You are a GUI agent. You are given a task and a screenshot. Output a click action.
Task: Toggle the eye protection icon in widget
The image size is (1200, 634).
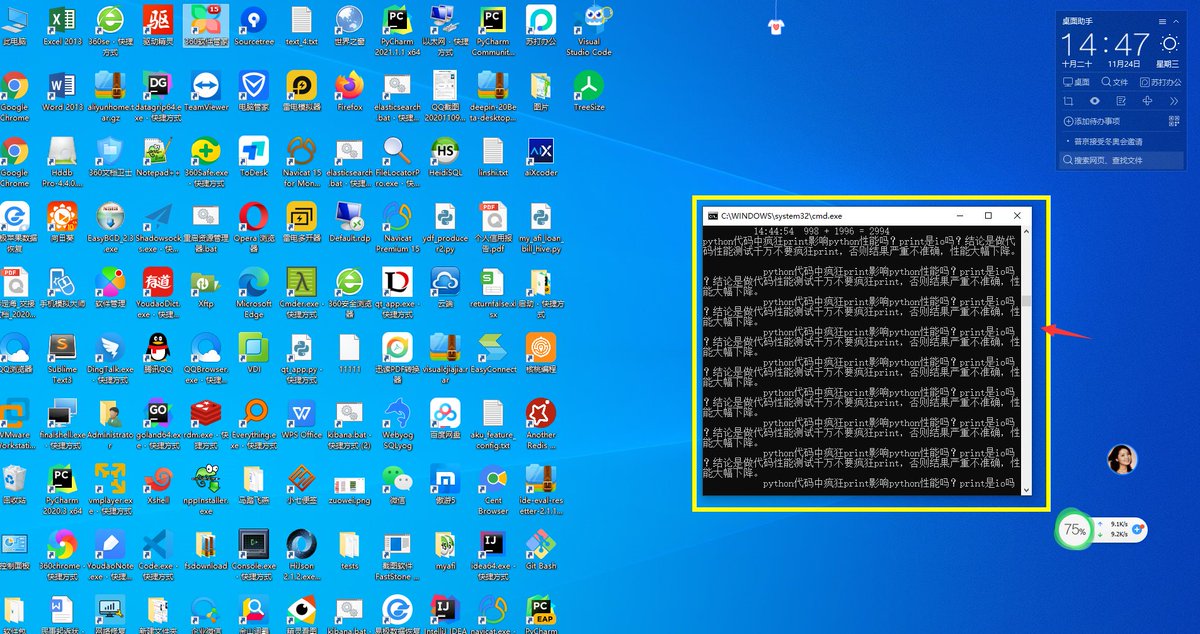click(1095, 101)
